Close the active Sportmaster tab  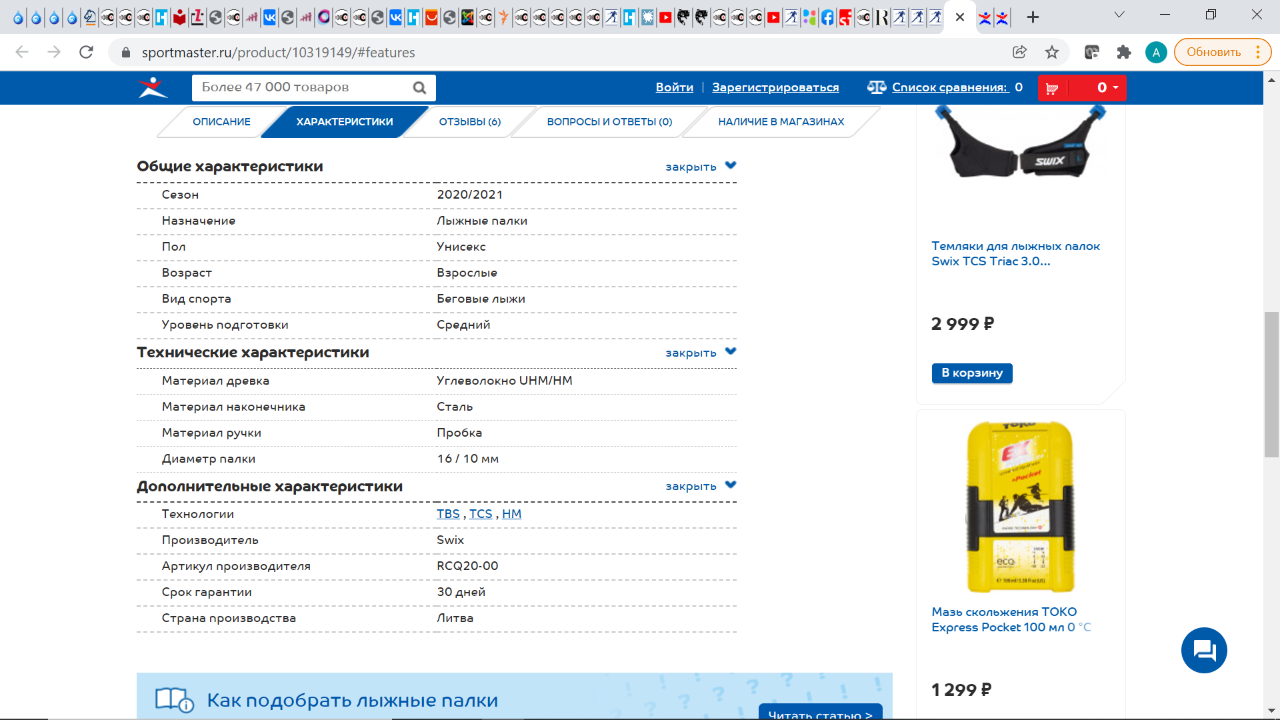click(960, 17)
